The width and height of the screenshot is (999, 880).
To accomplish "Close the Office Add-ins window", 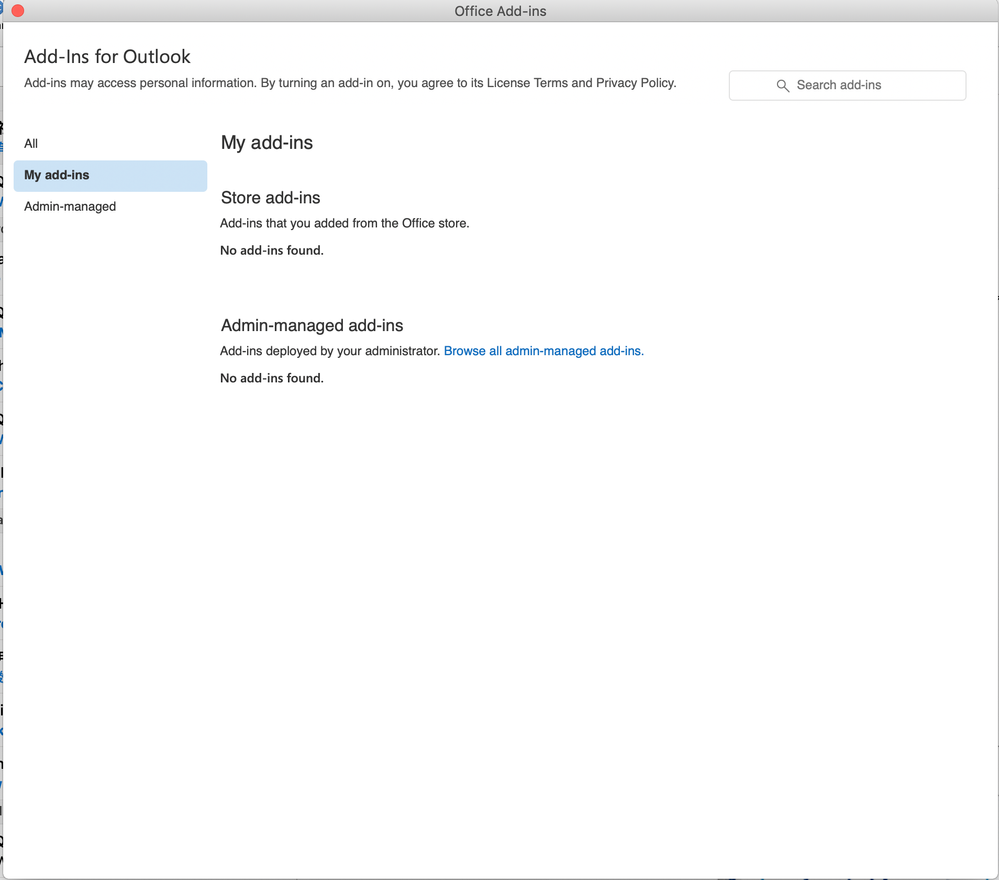I will point(18,11).
